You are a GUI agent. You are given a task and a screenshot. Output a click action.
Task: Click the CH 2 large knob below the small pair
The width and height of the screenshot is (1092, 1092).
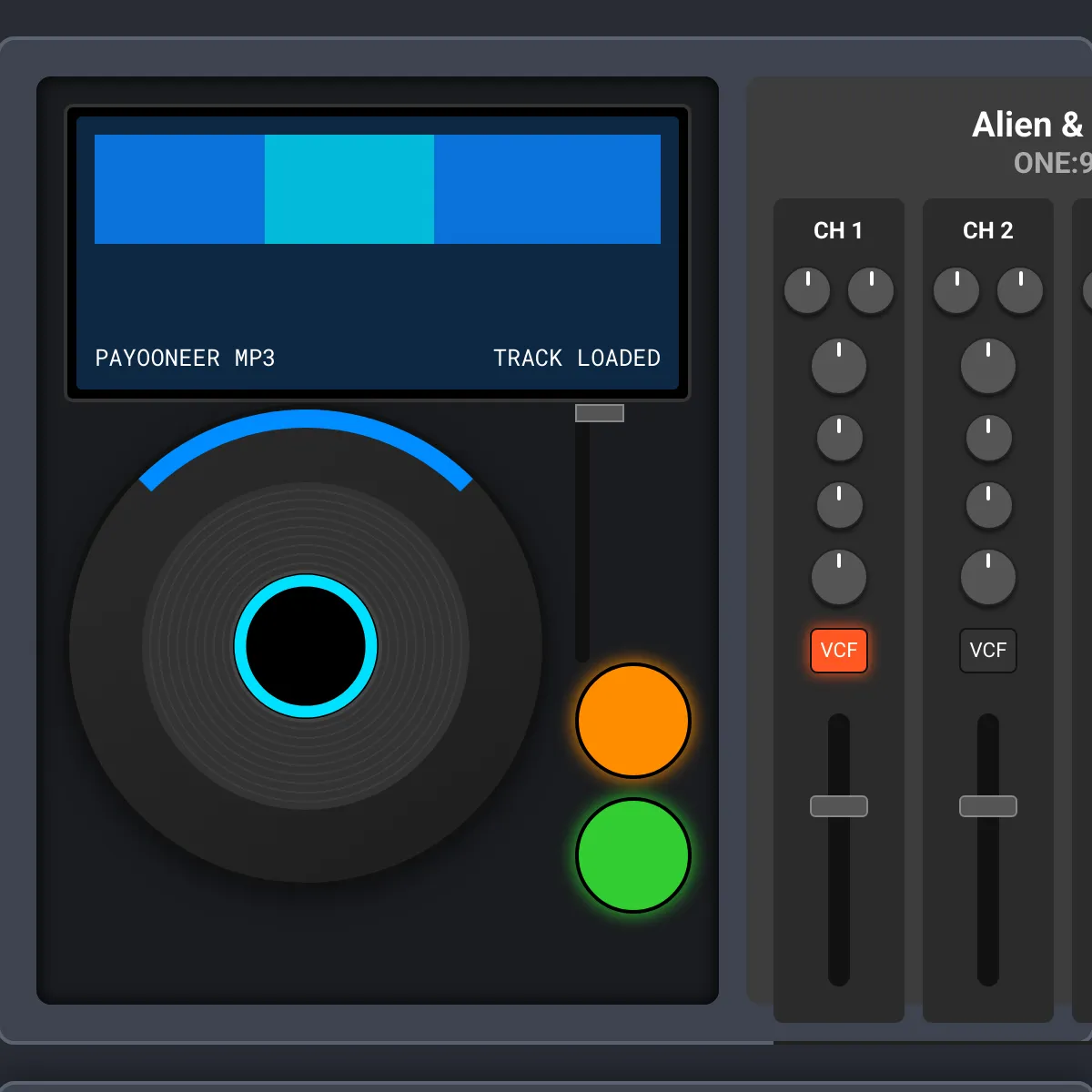click(x=987, y=367)
